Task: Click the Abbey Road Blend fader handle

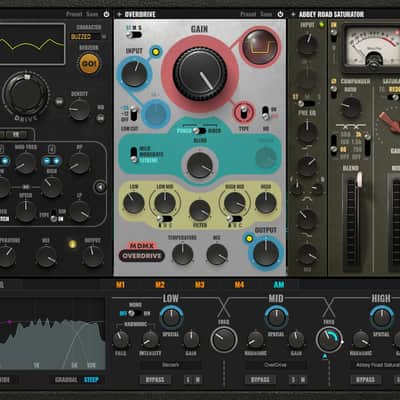Action: [x=359, y=180]
